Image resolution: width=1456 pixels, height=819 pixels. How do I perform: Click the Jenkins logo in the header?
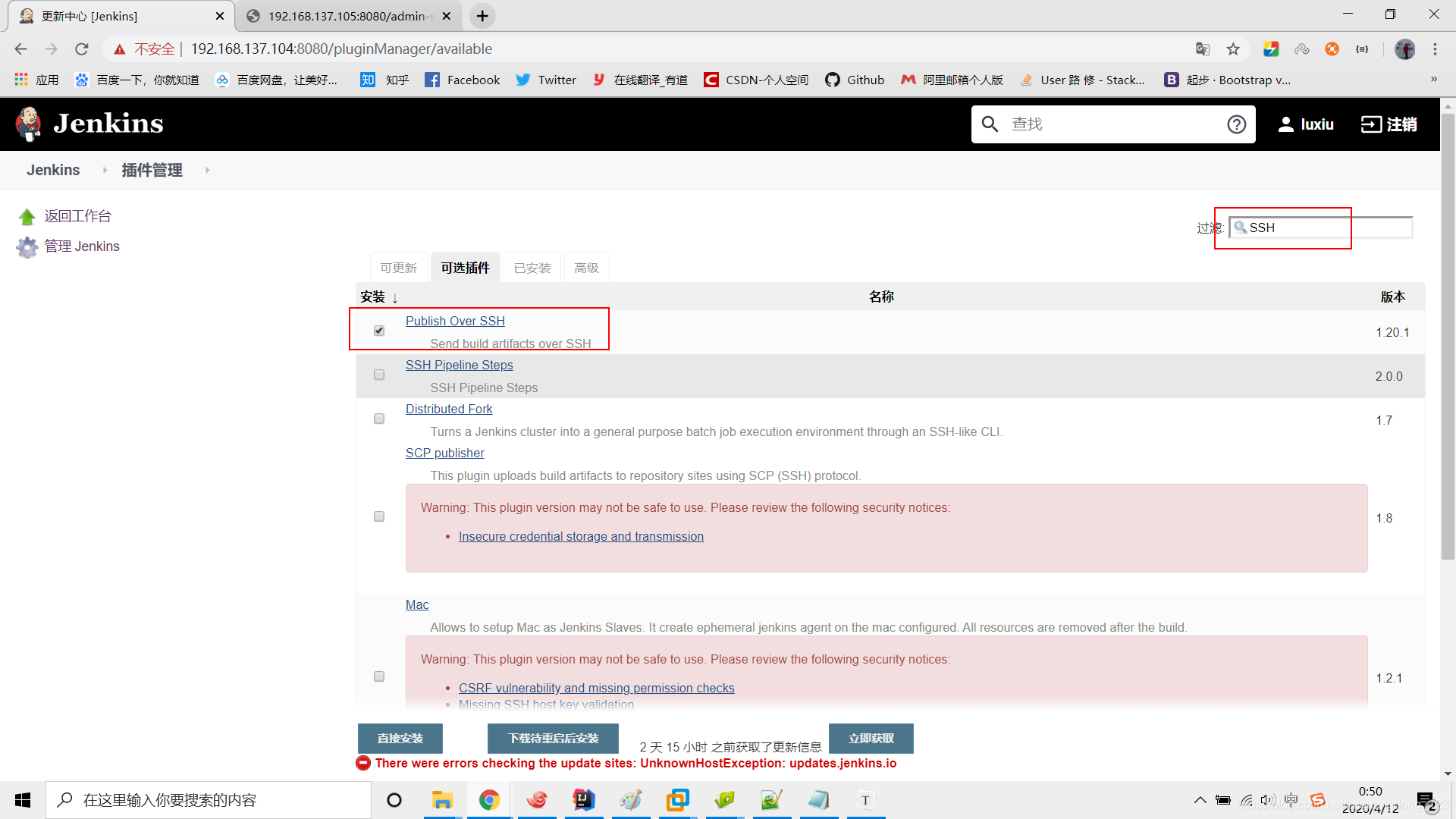pos(89,124)
